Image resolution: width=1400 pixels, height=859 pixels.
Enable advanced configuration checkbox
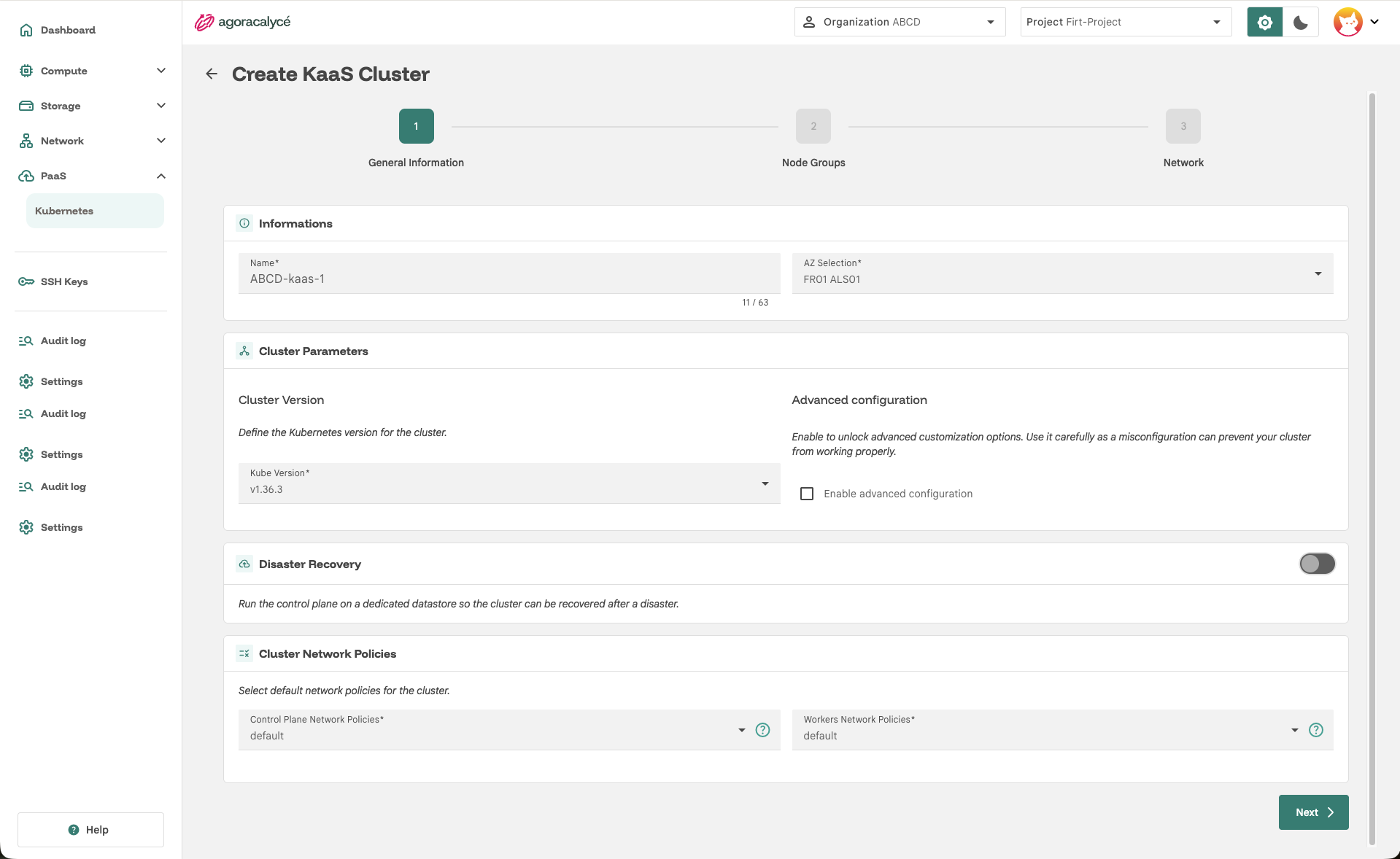point(807,494)
